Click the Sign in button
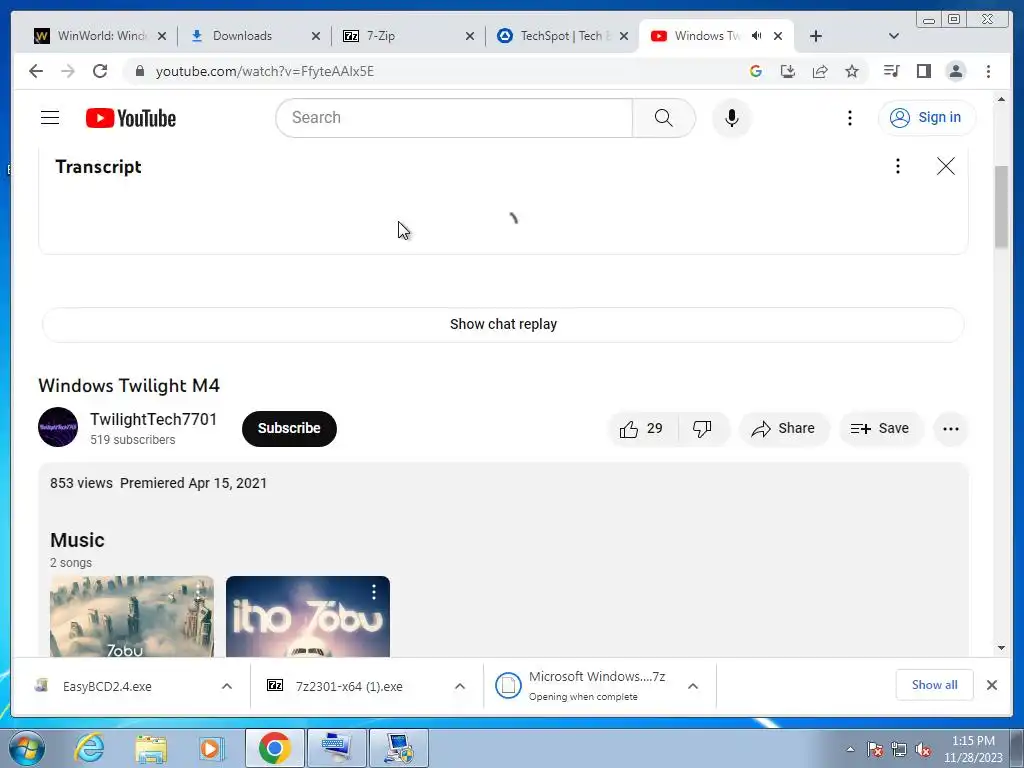This screenshot has height=768, width=1024. click(x=927, y=118)
